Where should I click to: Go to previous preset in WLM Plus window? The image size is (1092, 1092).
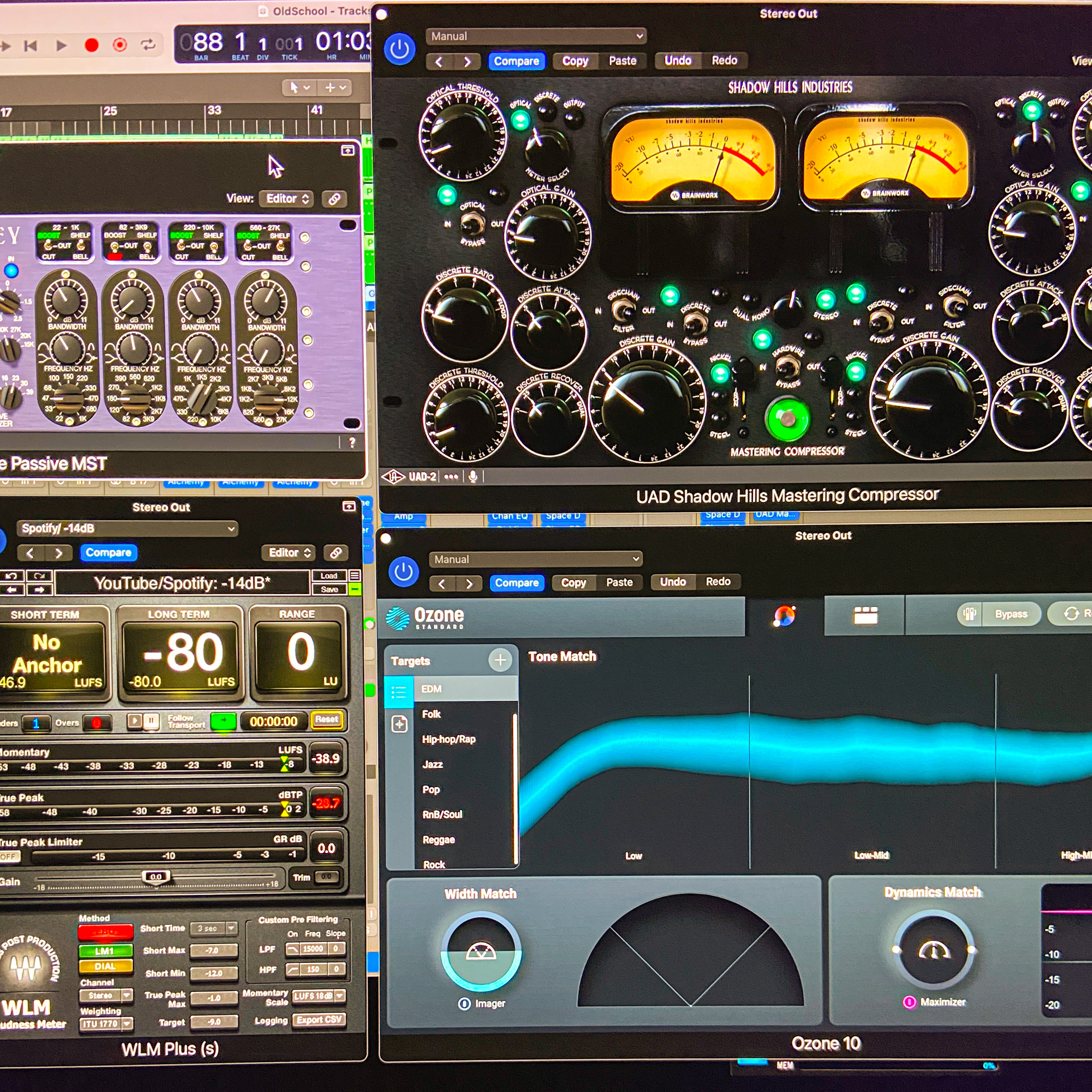click(x=31, y=553)
